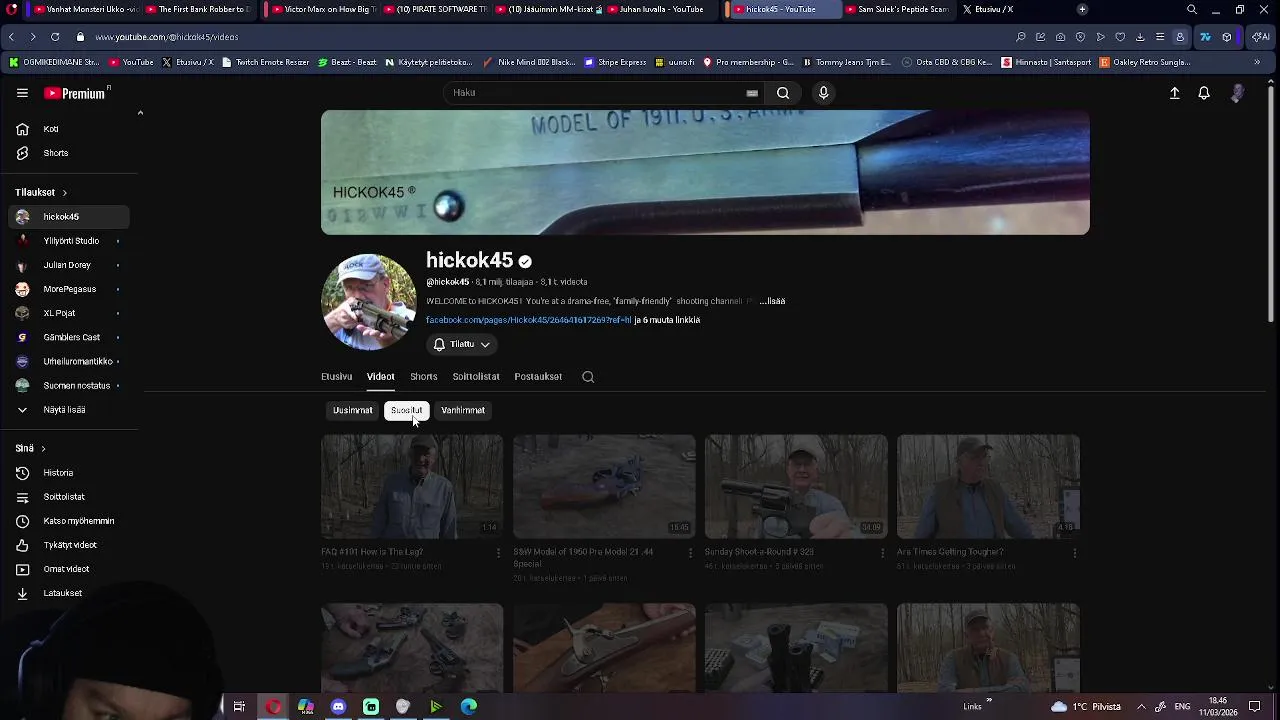Image resolution: width=1280 pixels, height=720 pixels.
Task: Click the search magnifier button
Action: tap(783, 93)
